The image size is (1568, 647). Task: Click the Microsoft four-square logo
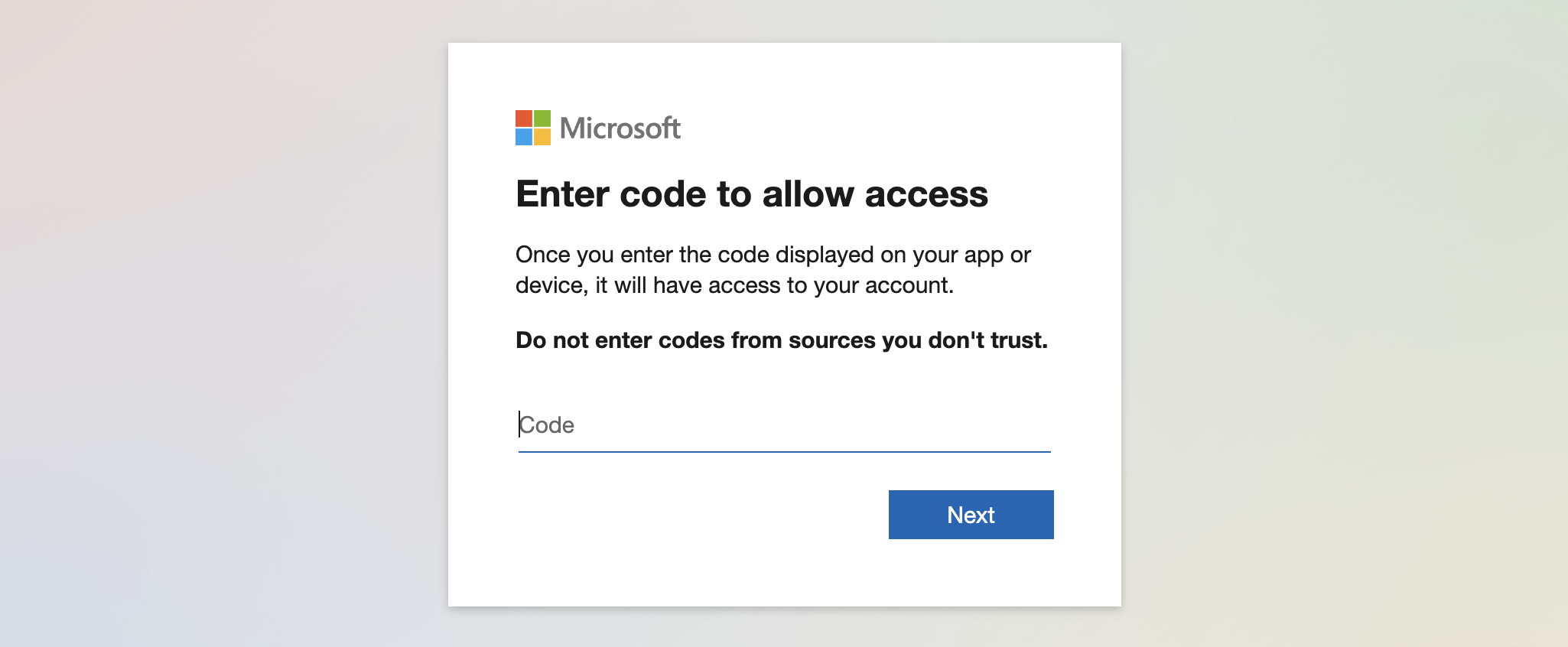tap(533, 128)
